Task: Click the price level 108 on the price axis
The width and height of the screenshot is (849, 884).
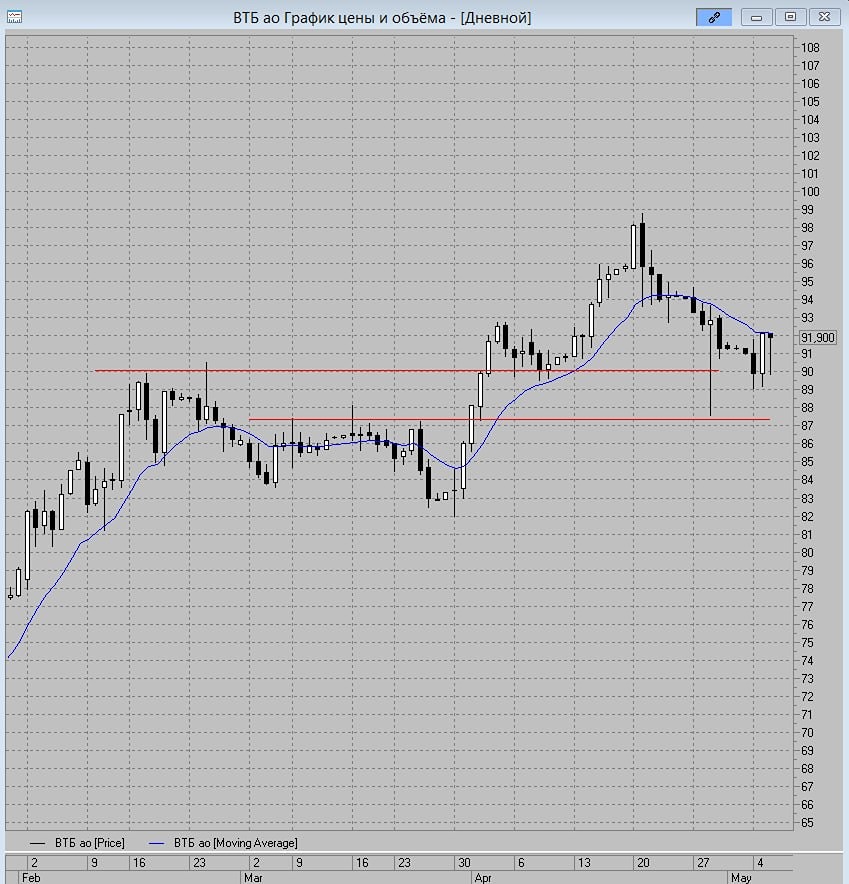Action: point(810,47)
